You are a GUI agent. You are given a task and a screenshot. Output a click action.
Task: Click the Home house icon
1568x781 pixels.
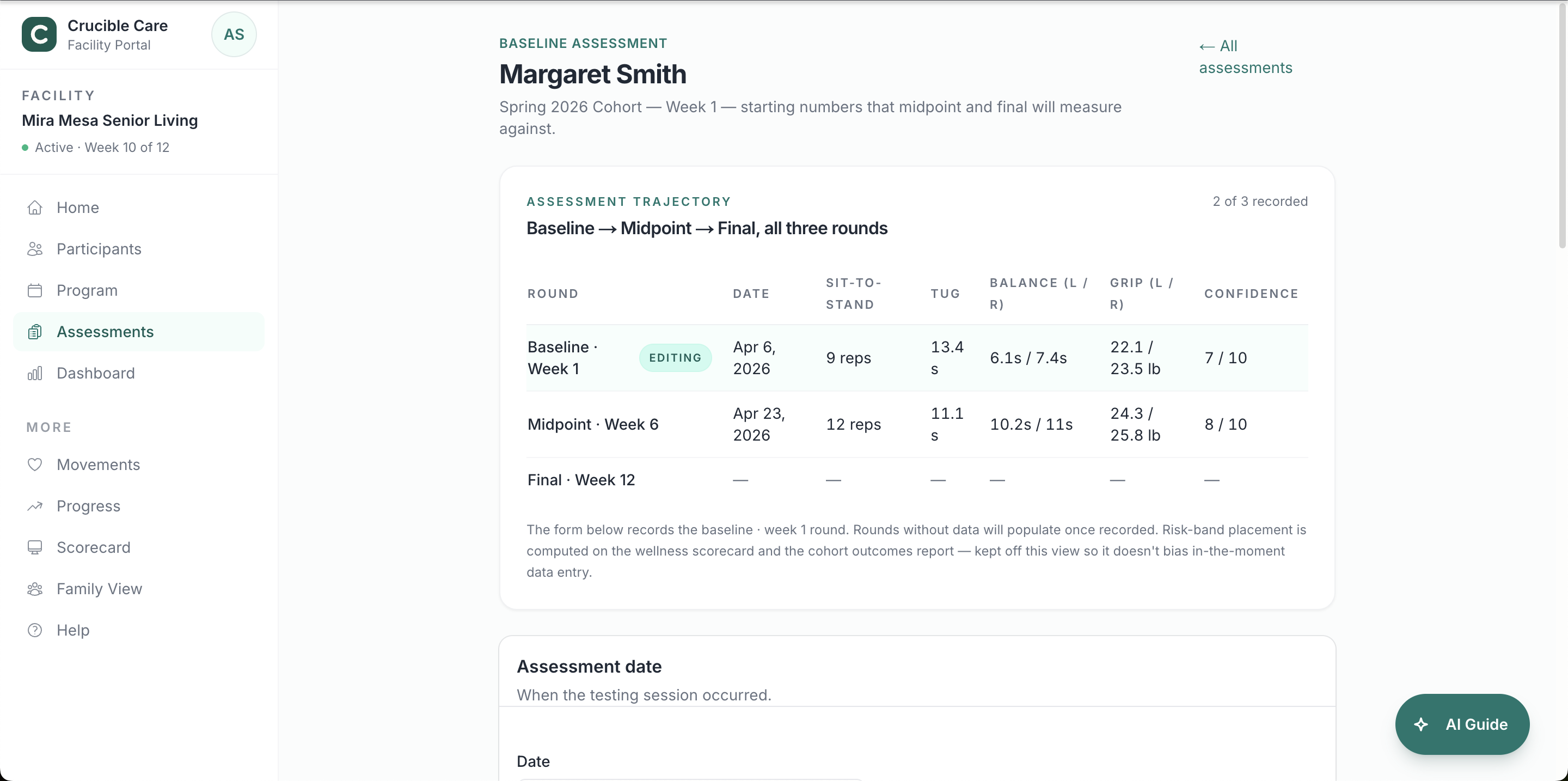pyautogui.click(x=35, y=208)
